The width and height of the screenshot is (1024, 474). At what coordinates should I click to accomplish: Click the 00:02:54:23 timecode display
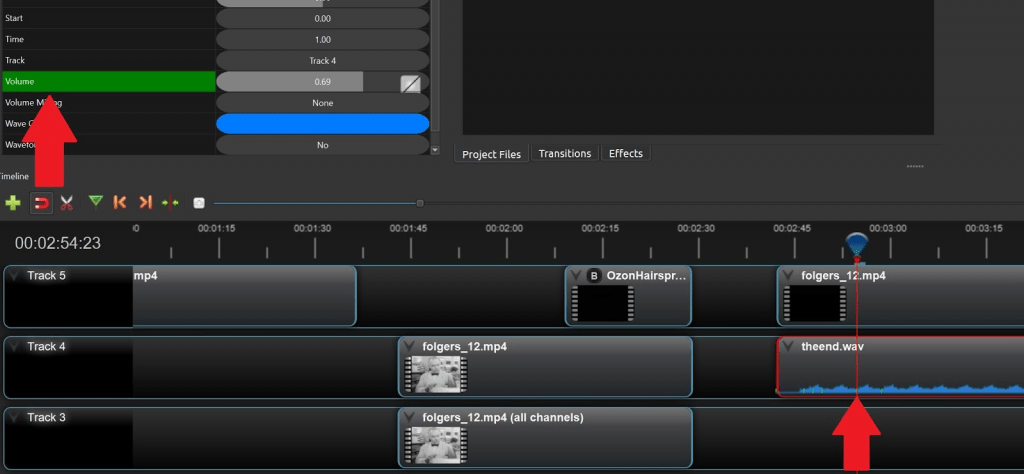pos(58,244)
